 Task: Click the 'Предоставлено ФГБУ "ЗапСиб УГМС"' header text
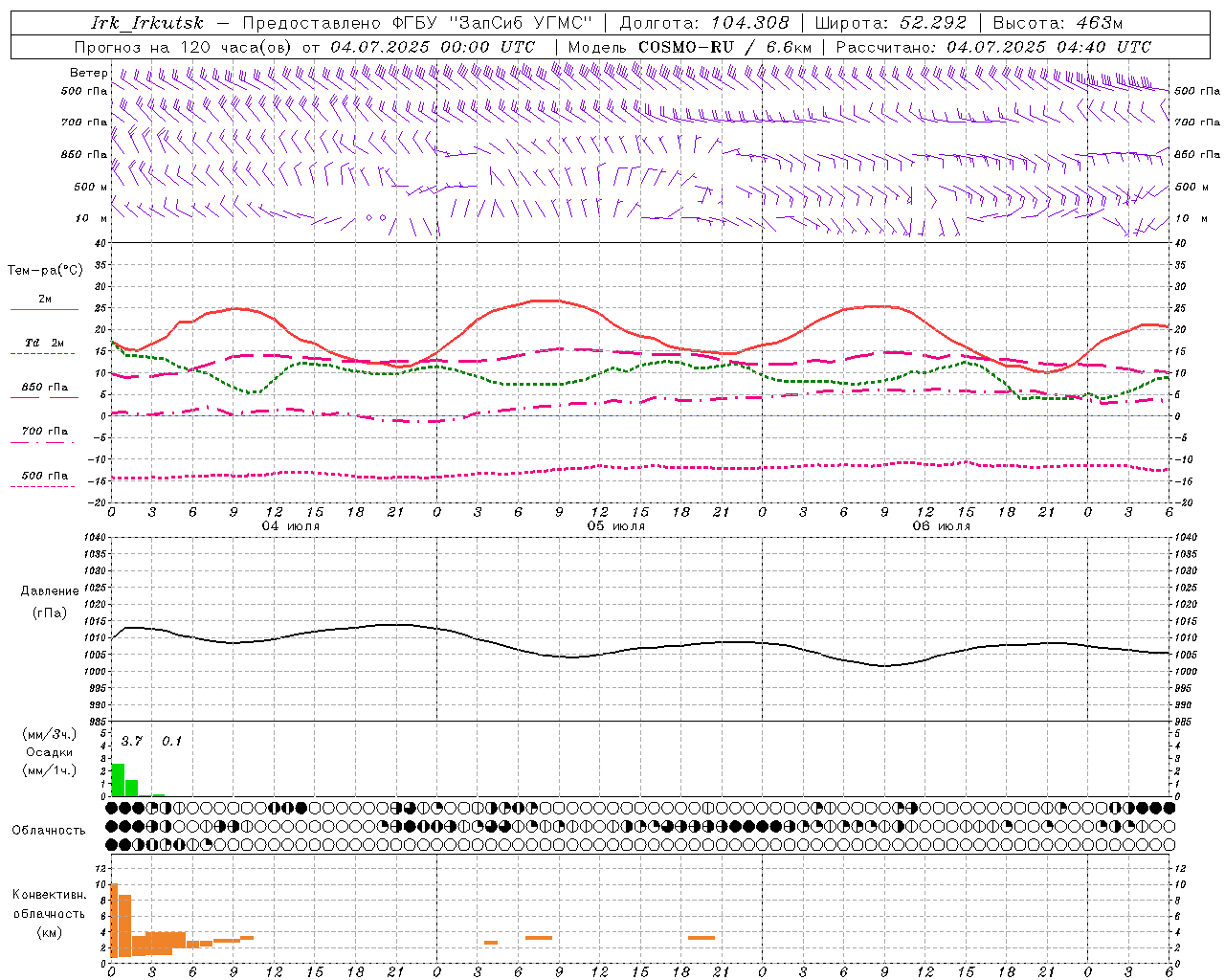click(x=418, y=23)
